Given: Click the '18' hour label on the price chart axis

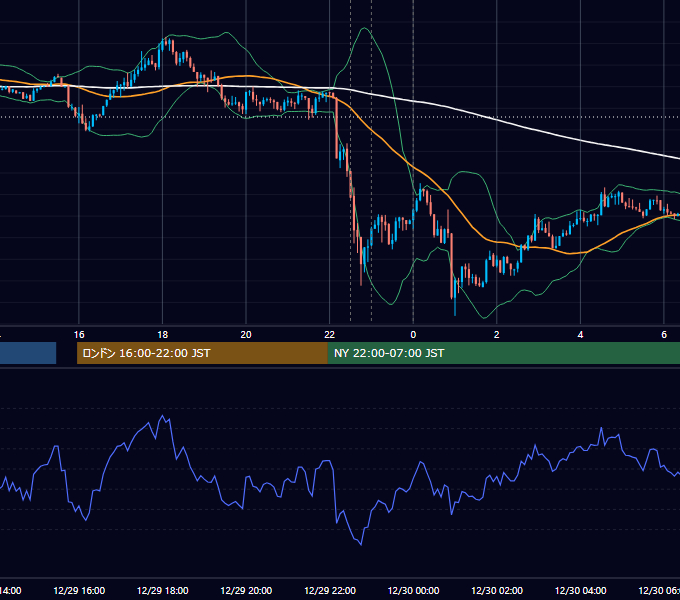Looking at the screenshot, I should tap(163, 335).
